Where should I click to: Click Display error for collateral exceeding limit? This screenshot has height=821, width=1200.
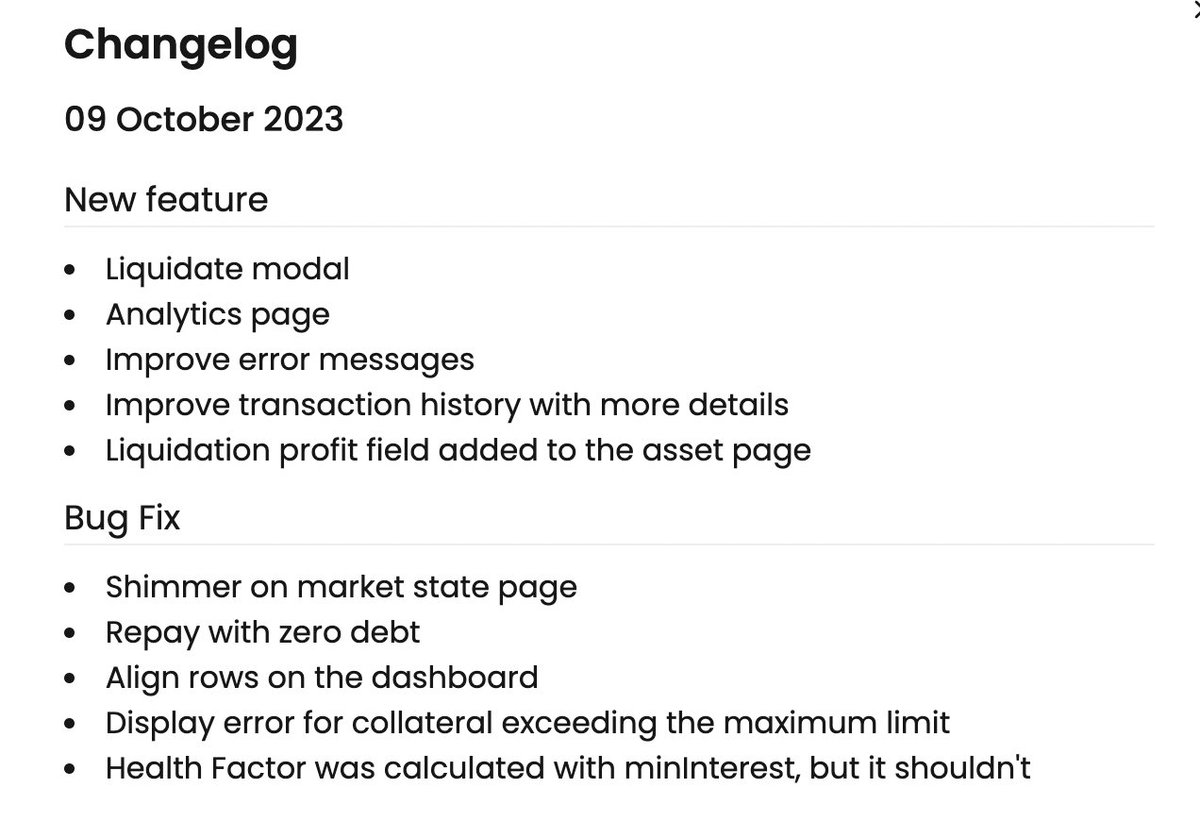pos(528,722)
